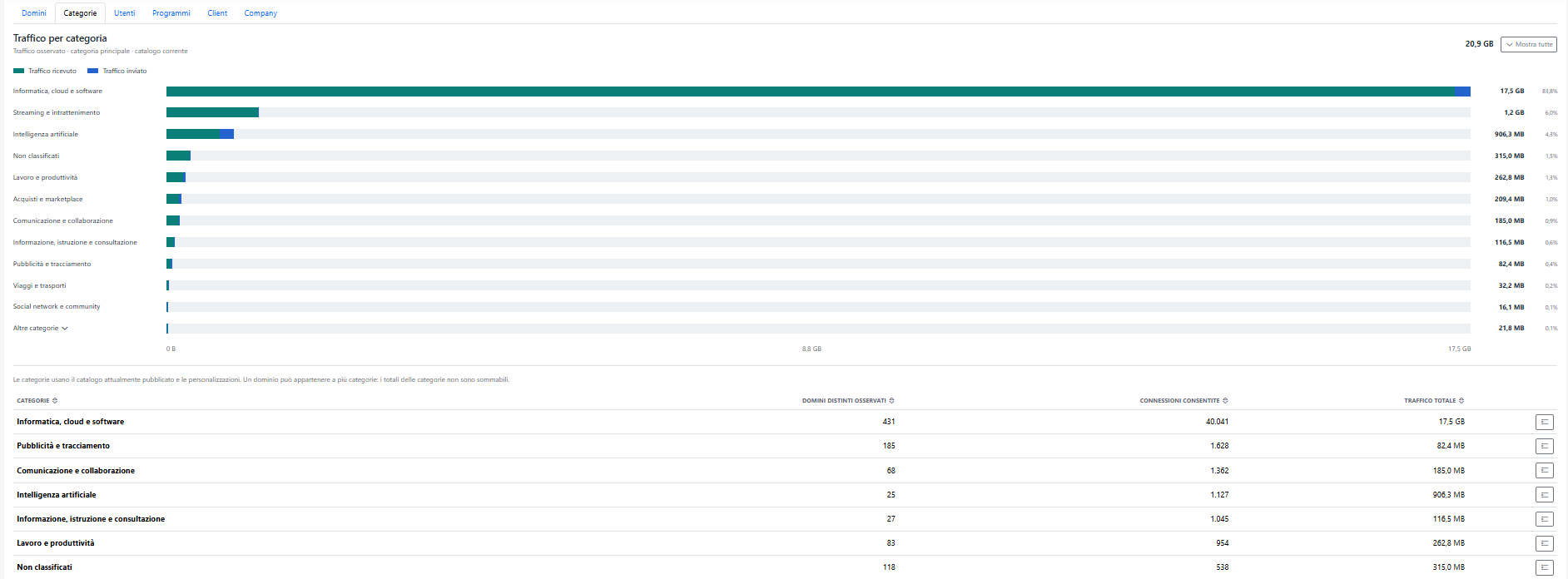Click the 32,2 MB value in chart

(1511, 285)
